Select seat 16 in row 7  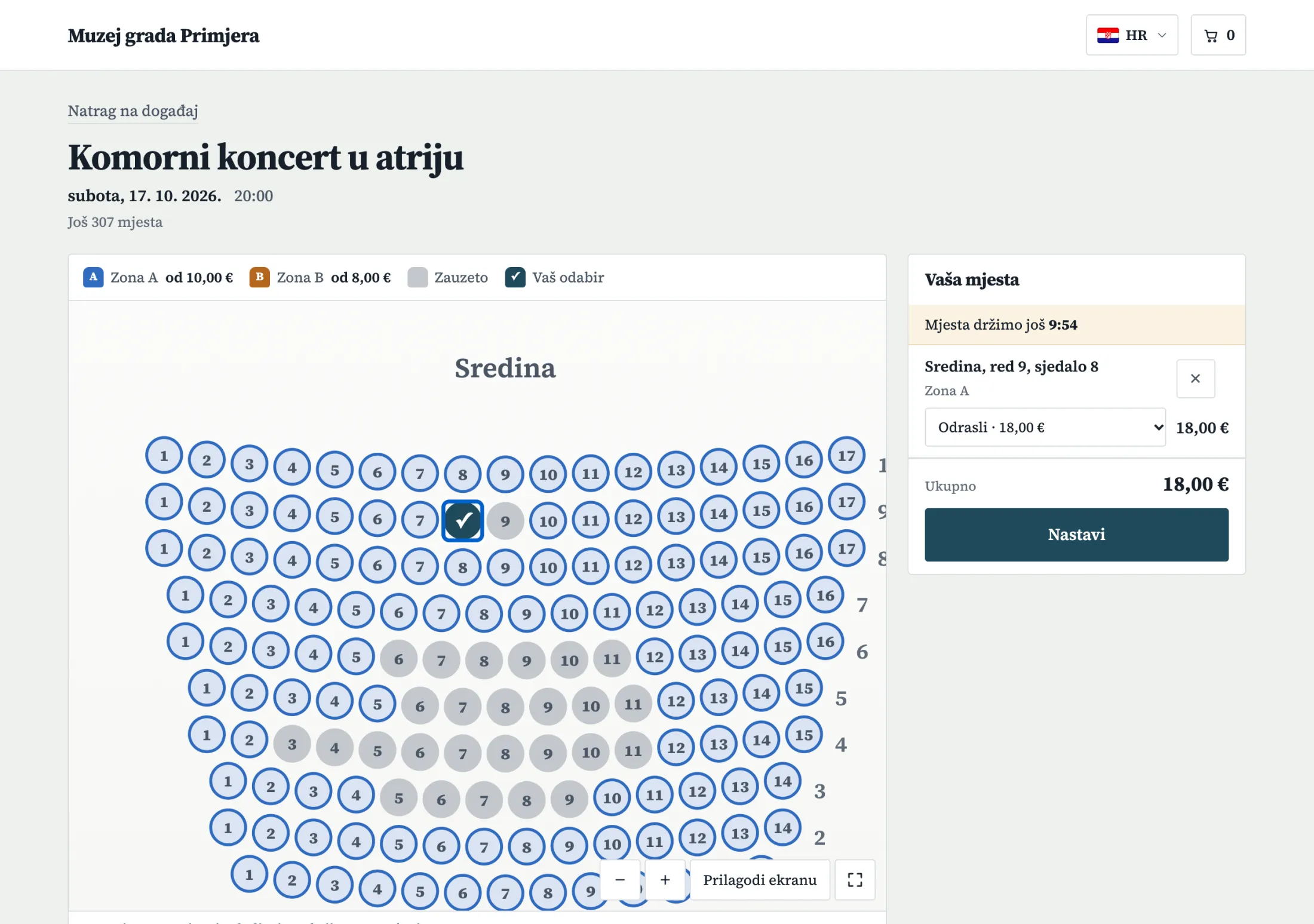coord(825,595)
